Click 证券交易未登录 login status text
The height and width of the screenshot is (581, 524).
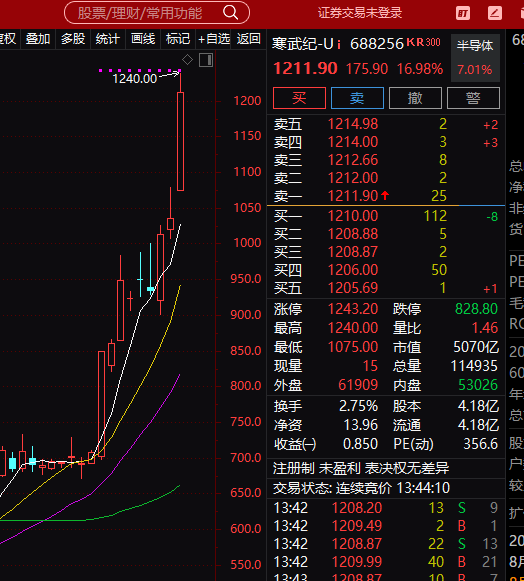click(360, 13)
